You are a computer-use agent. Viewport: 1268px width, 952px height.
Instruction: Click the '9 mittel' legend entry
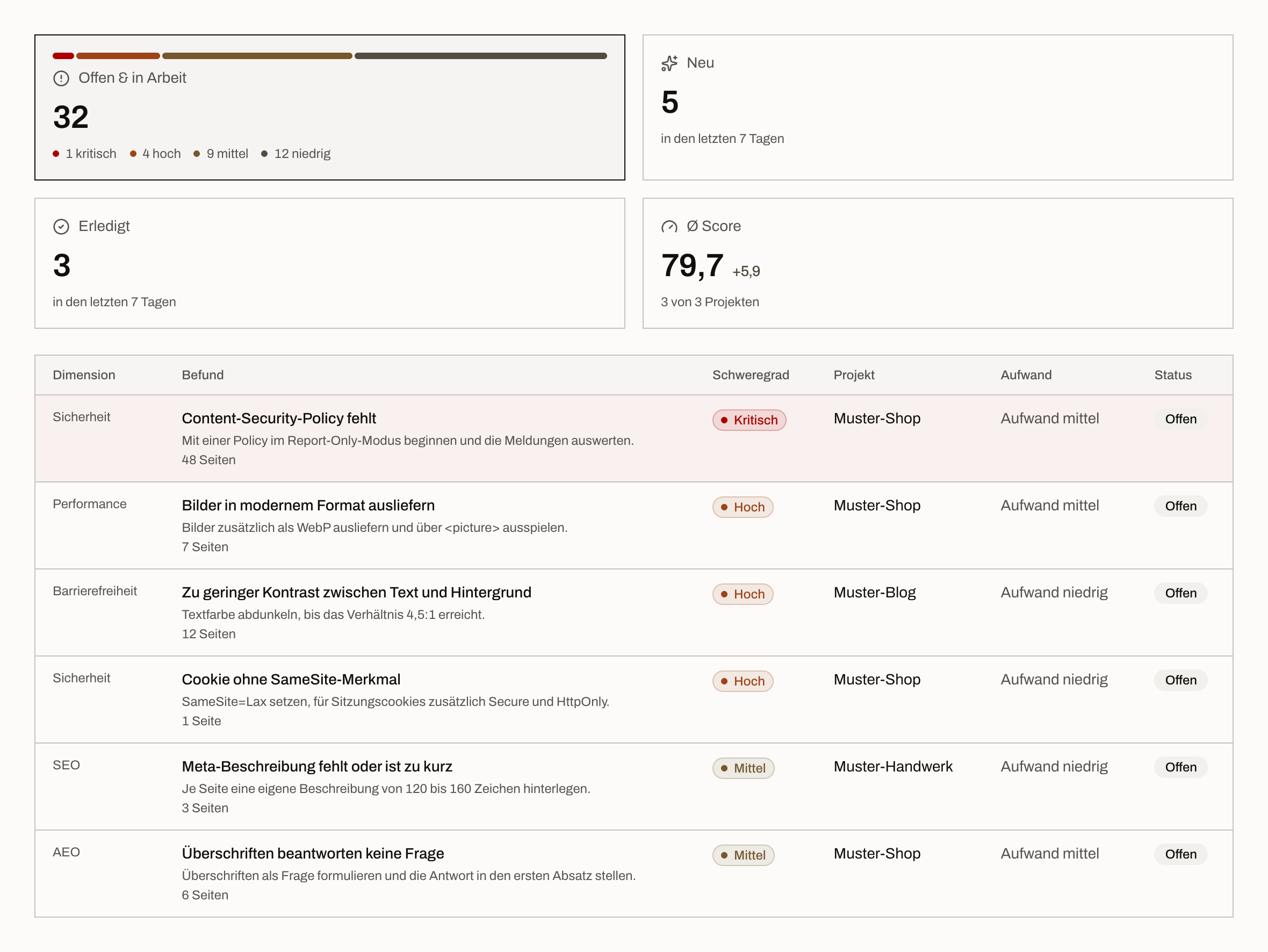click(221, 154)
